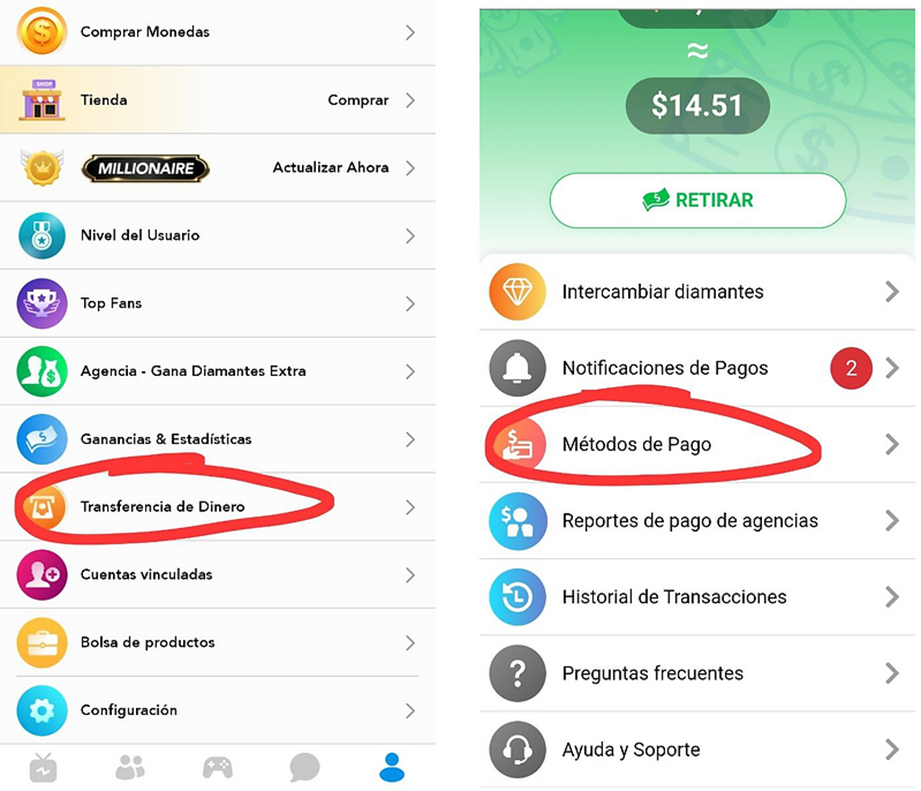Tap the Historial de Transacciones clock icon
This screenshot has height=791, width=921.
pos(517,597)
